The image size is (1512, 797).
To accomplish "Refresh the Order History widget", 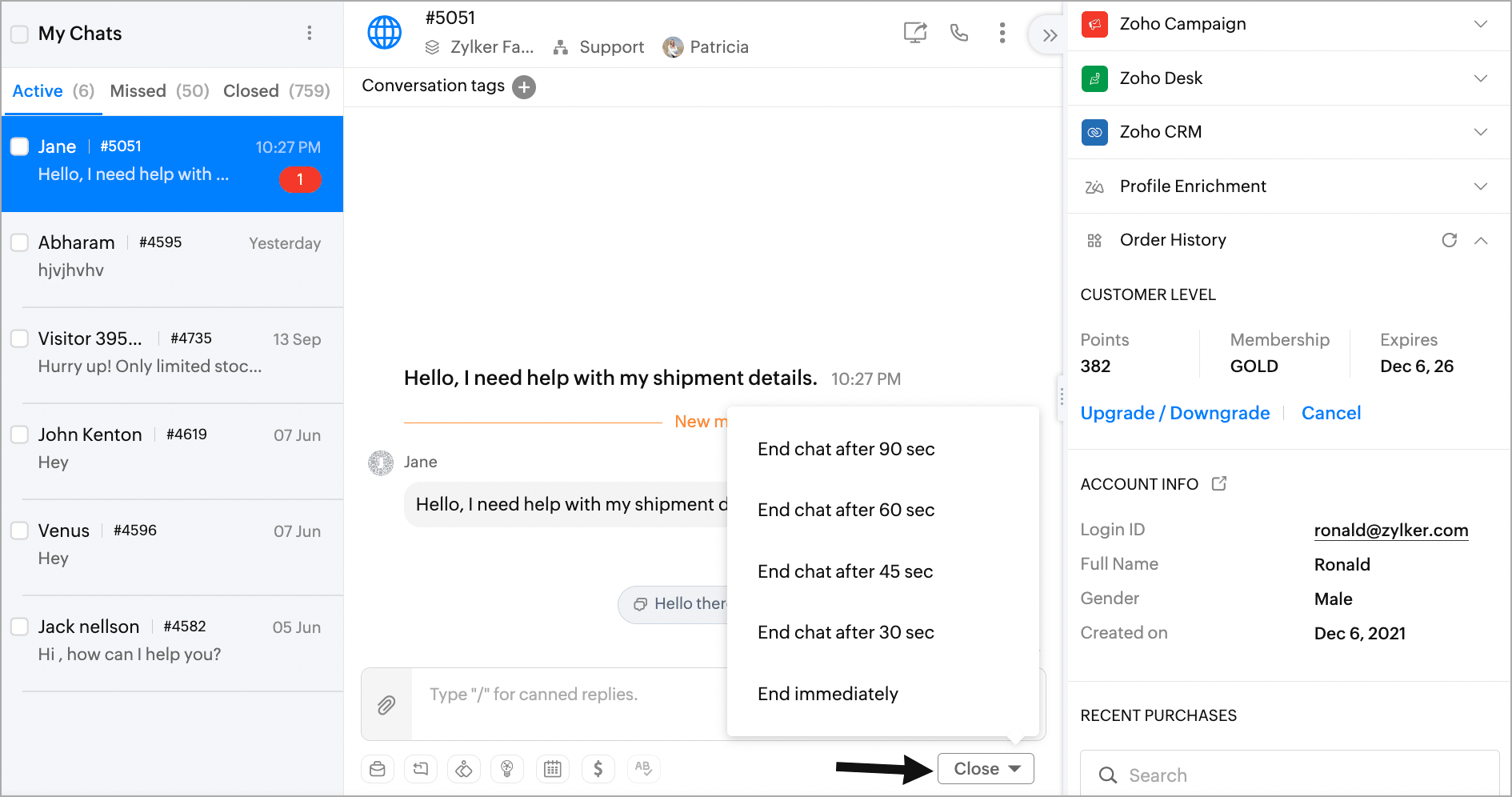I will click(1449, 240).
